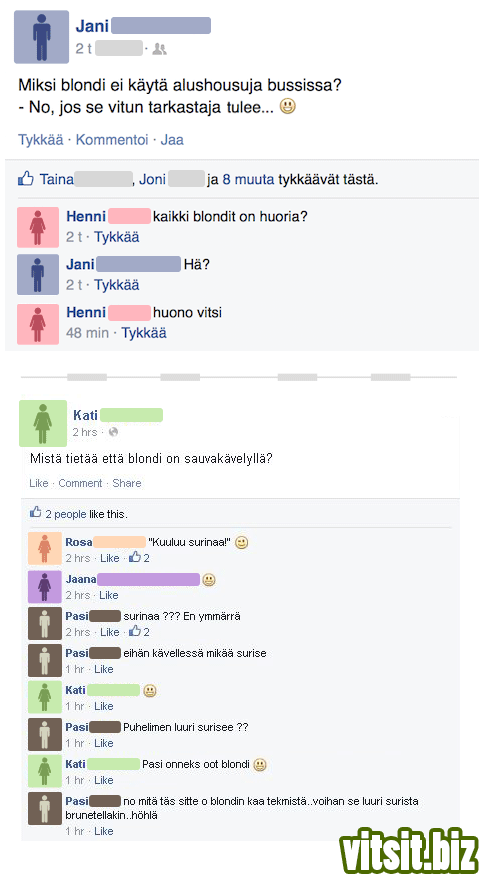
Task: Open Kati's green profile picture on her post
Action: click(43, 423)
